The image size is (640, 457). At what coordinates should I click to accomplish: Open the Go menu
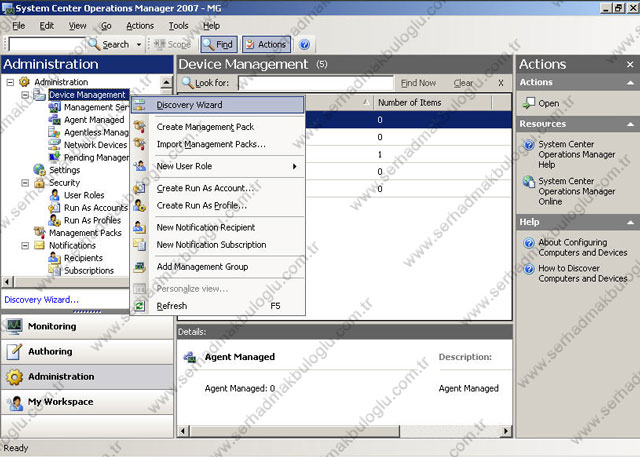pos(106,26)
